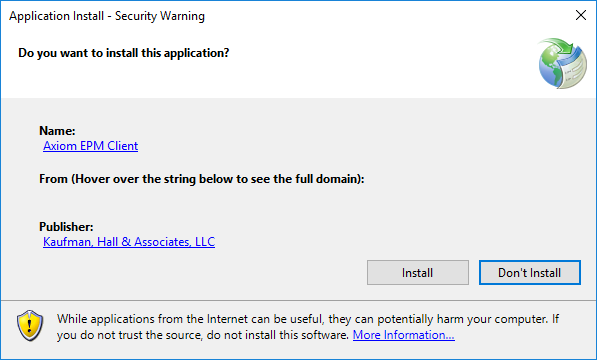Click the green arrow on the globe icon

tap(558, 46)
